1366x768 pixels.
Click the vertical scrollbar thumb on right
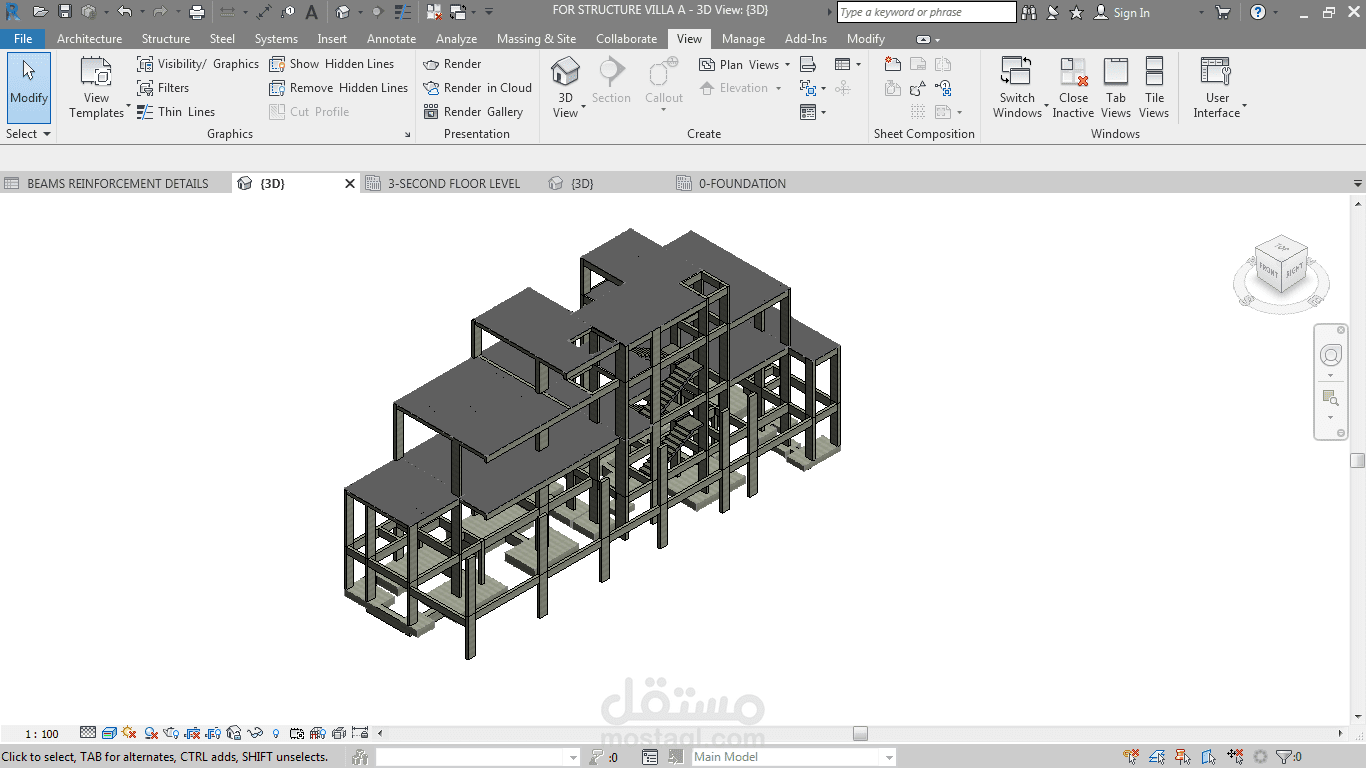pyautogui.click(x=1357, y=460)
